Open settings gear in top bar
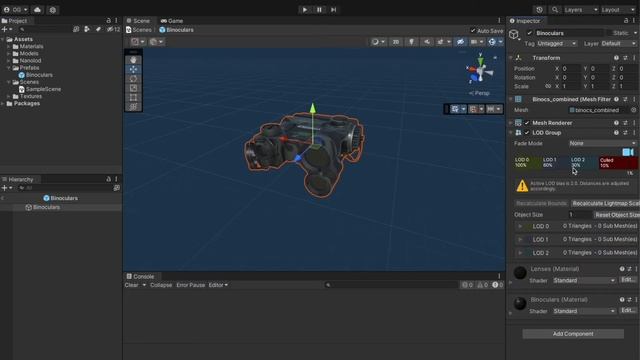This screenshot has width=640, height=360. 53,10
